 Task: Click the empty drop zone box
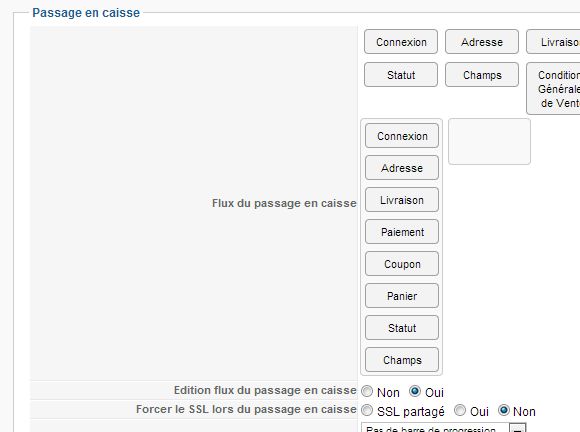(x=489, y=141)
